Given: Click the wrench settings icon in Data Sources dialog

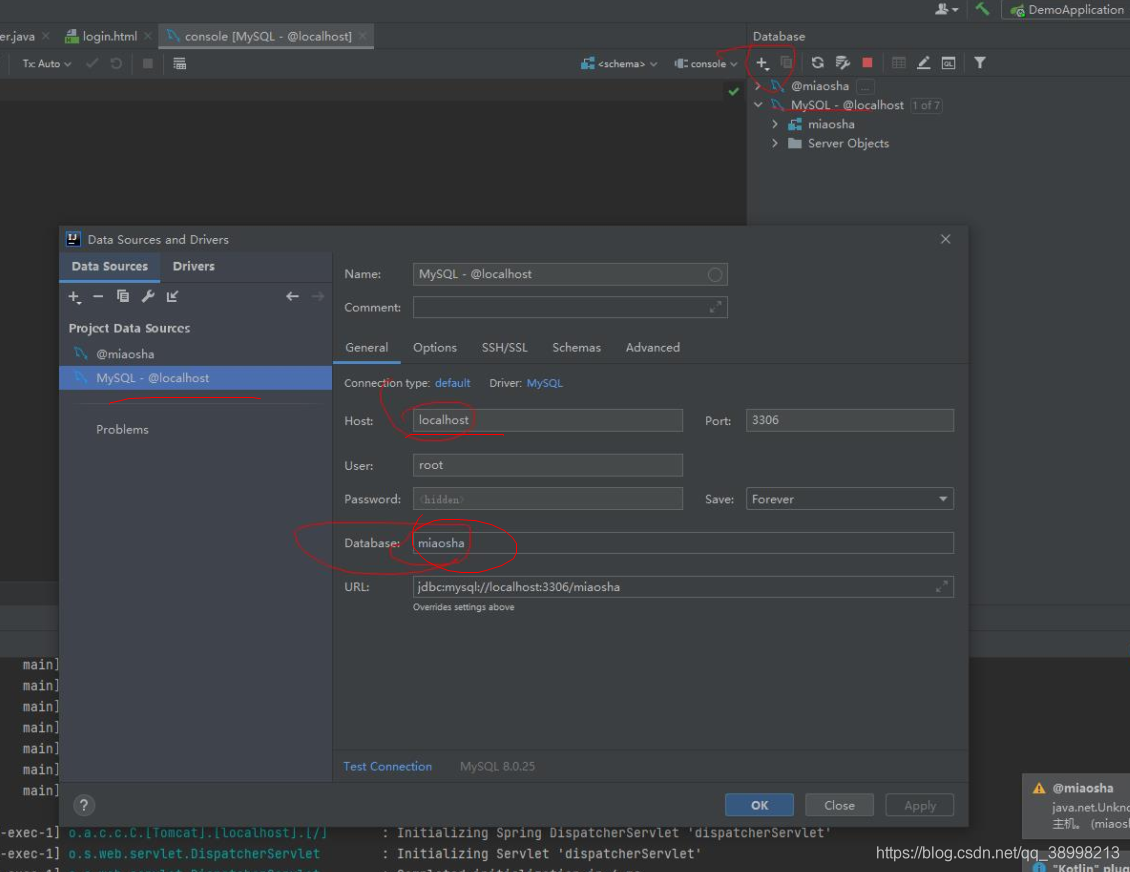Looking at the screenshot, I should pos(148,296).
